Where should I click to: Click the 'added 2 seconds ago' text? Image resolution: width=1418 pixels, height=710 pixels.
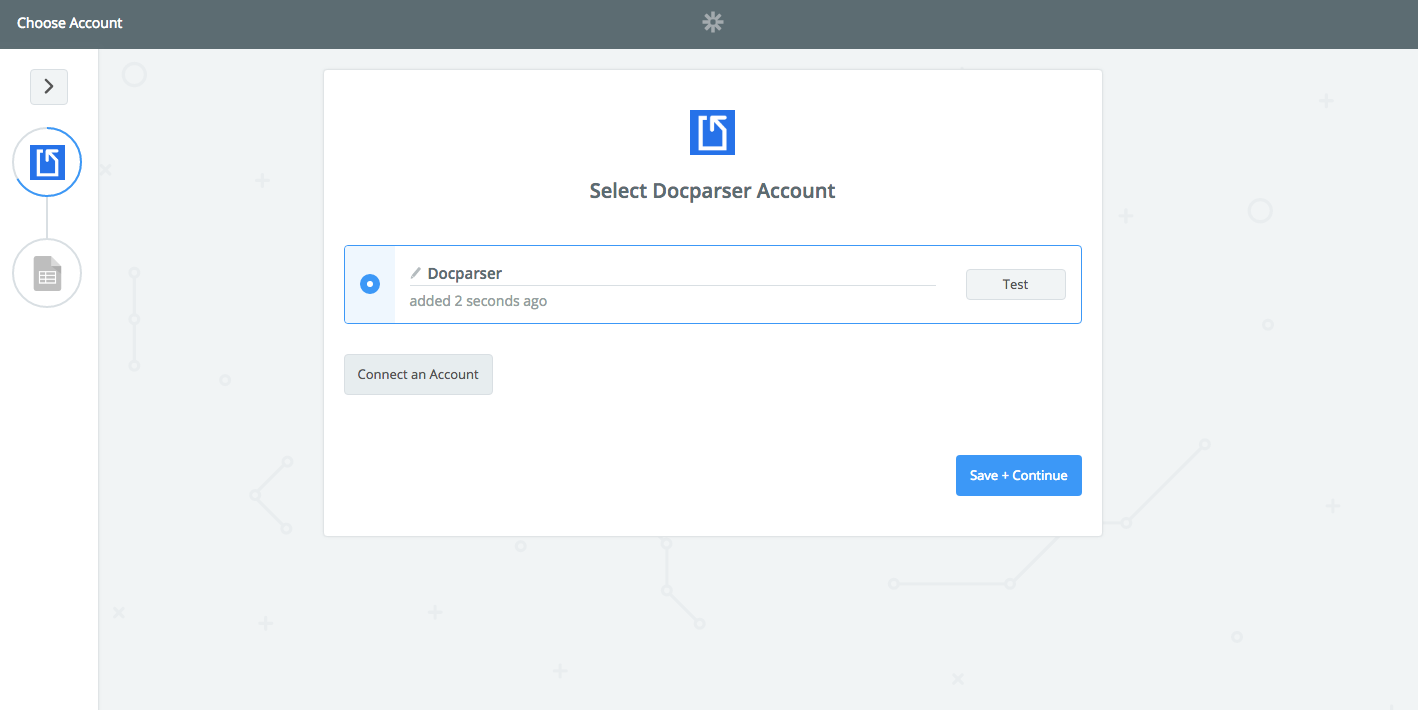tap(478, 301)
